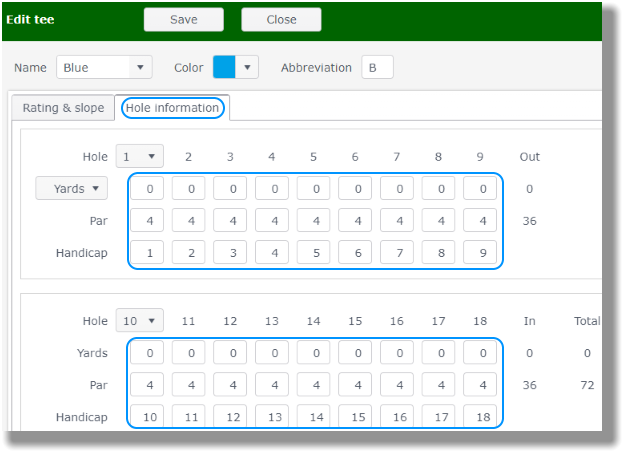Edit Handicap field showing 9

480,252
